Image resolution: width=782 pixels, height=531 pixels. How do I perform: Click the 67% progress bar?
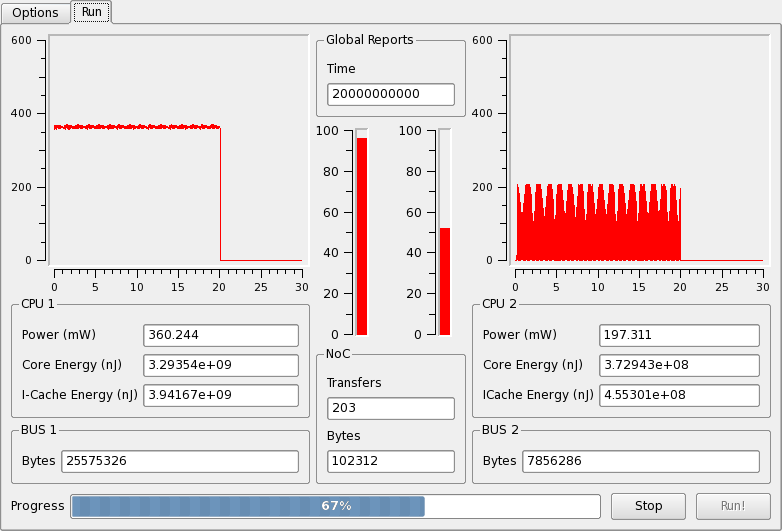(x=336, y=506)
